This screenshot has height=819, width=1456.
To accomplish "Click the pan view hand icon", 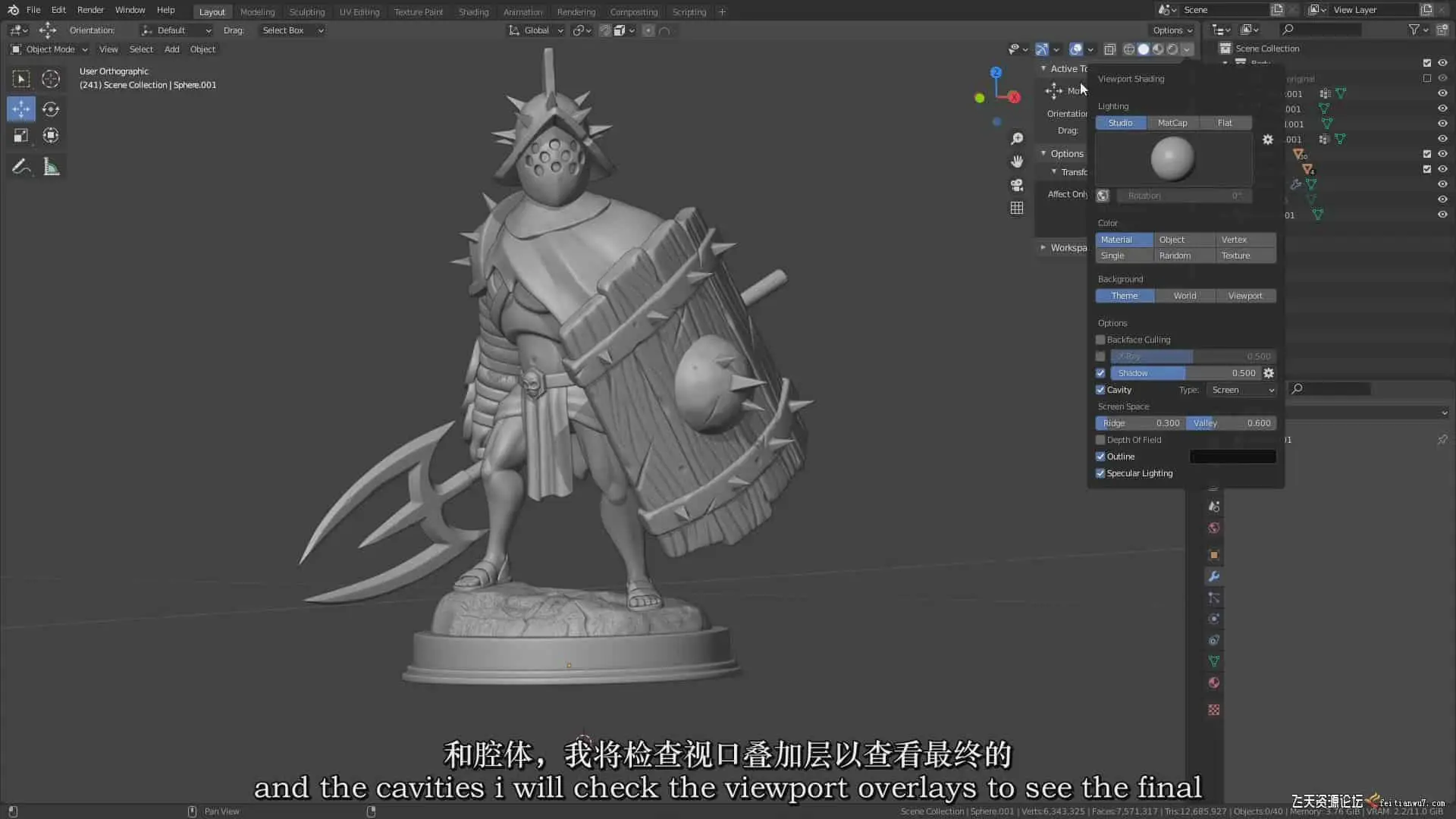I will pyautogui.click(x=1017, y=162).
